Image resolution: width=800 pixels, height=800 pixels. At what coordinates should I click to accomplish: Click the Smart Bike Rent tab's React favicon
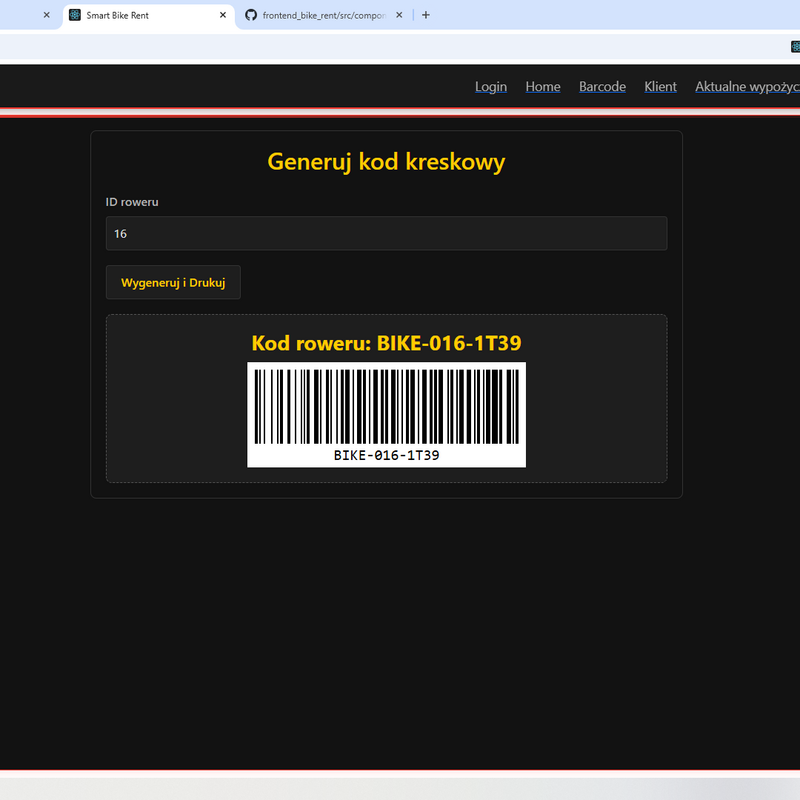(x=75, y=15)
